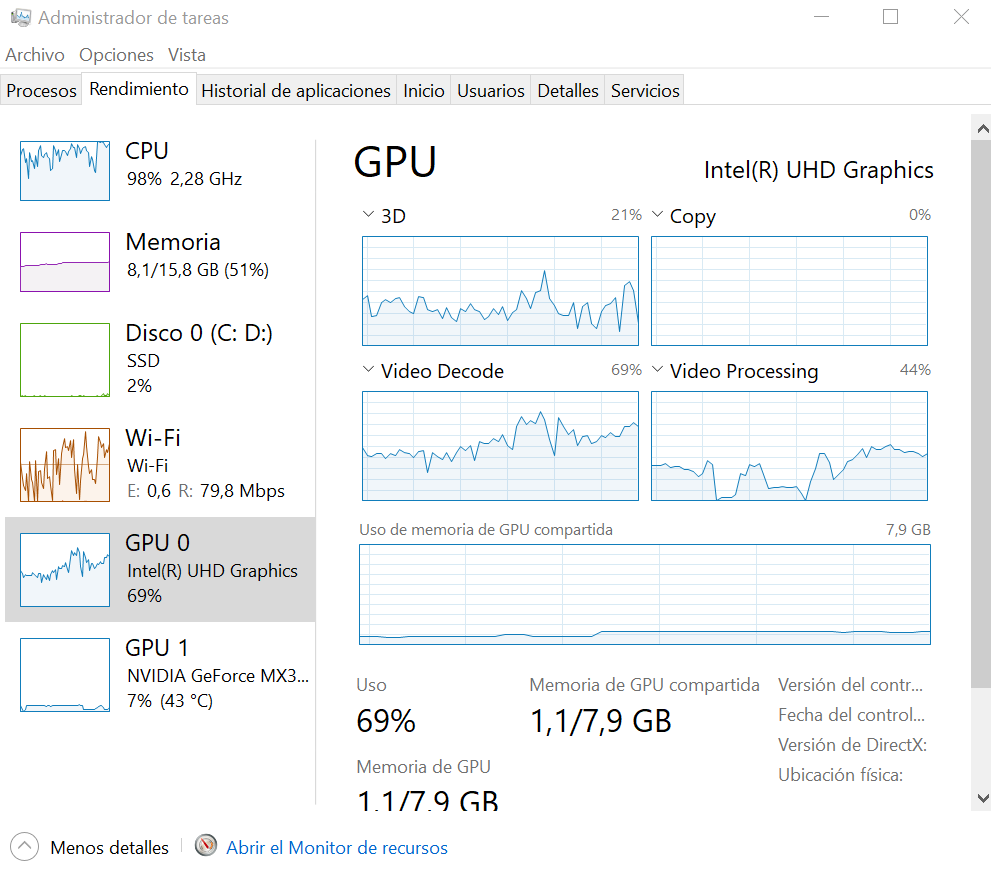Viewport: 991px width, 883px height.
Task: Open the Archivo menu
Action: [35, 55]
